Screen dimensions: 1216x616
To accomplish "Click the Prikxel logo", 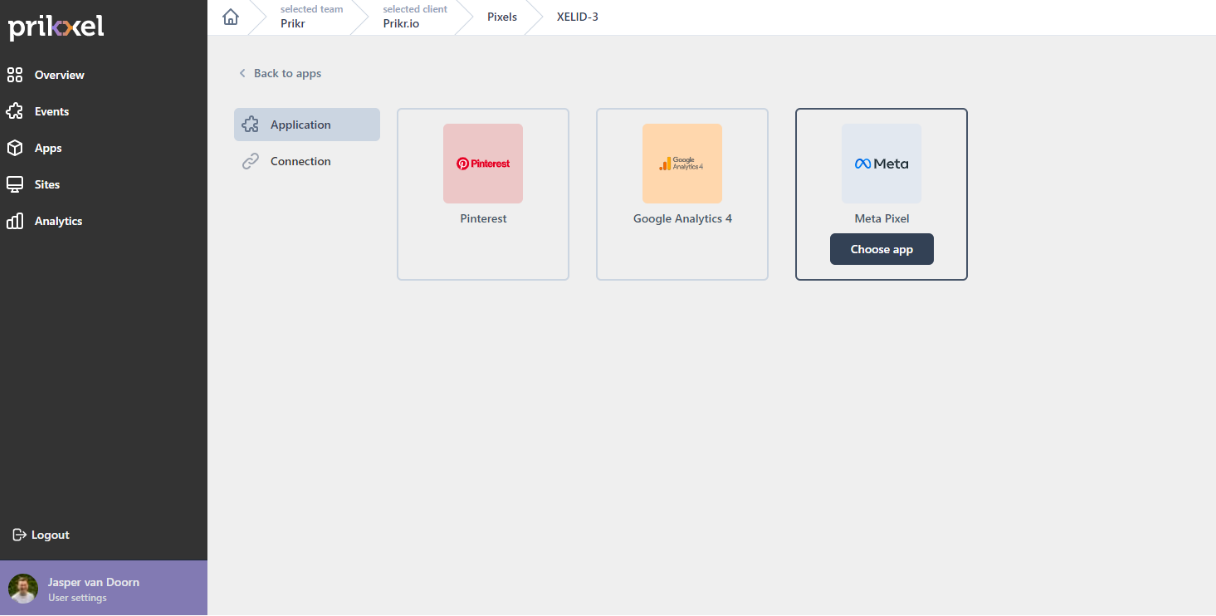I will click(x=57, y=27).
